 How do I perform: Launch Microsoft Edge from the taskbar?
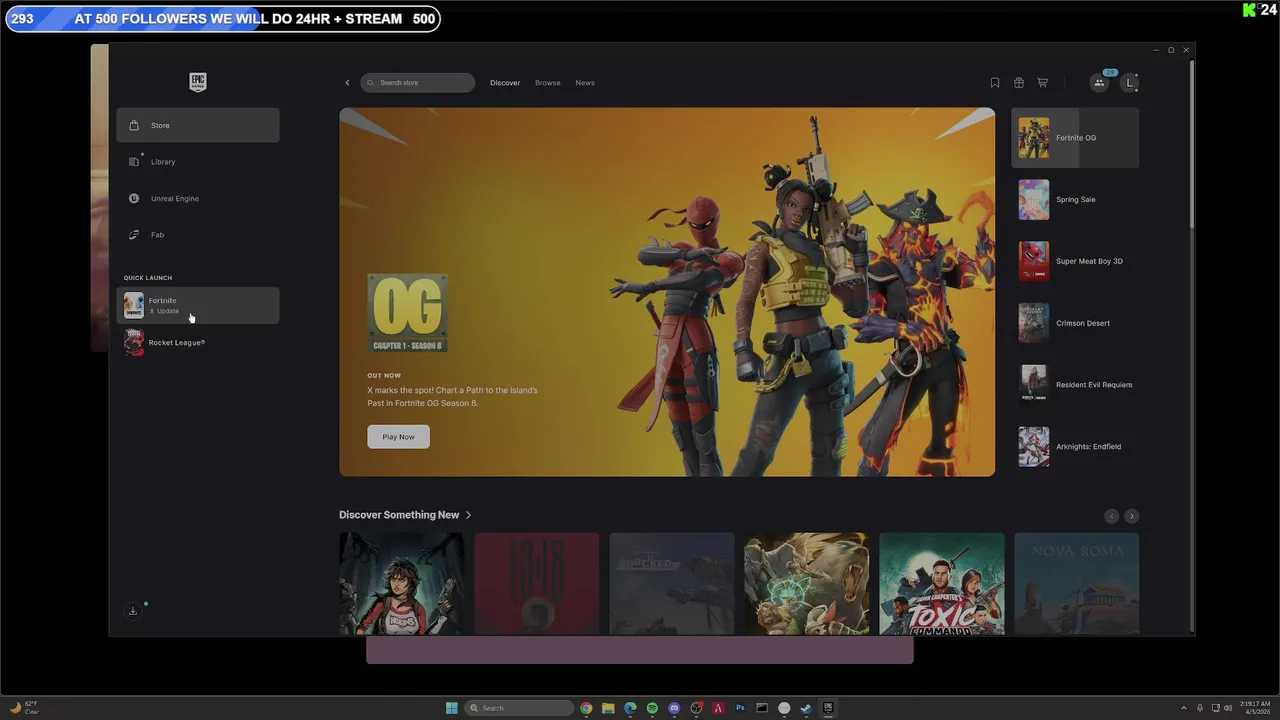pos(630,708)
